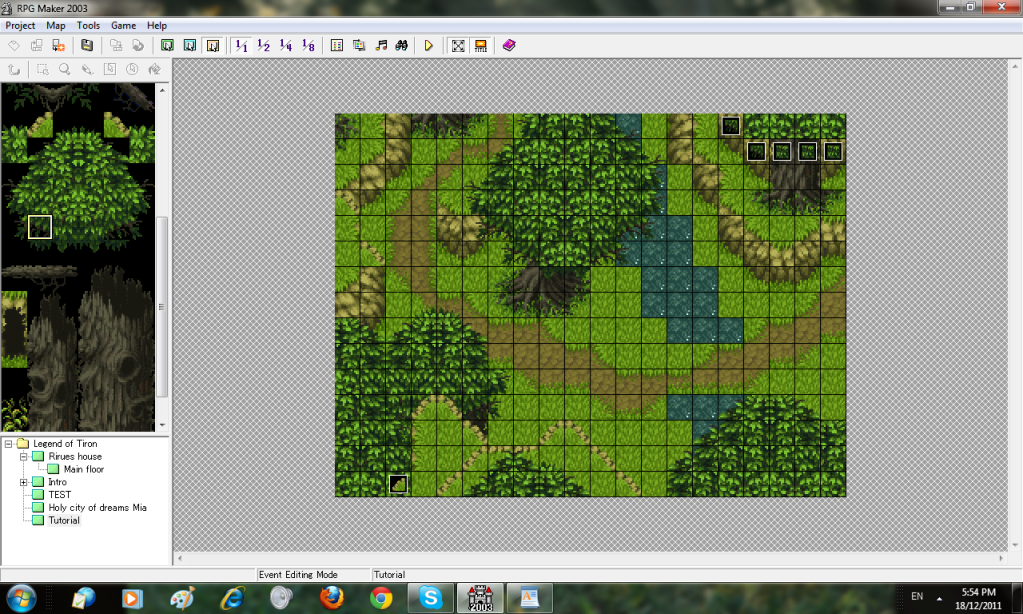The width and height of the screenshot is (1023, 614).
Task: Click the map view vertical scroll-down arrow
Action: tap(1015, 545)
